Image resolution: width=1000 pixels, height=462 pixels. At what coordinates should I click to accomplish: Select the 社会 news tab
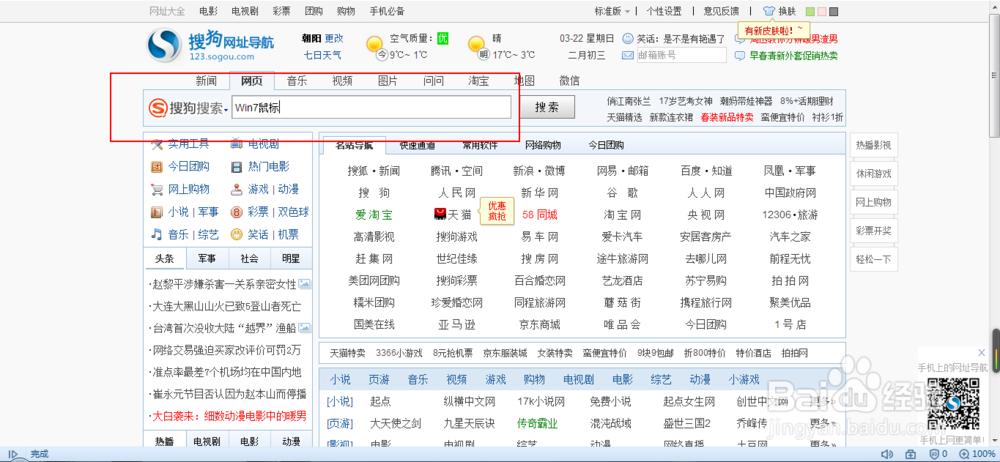[249, 259]
